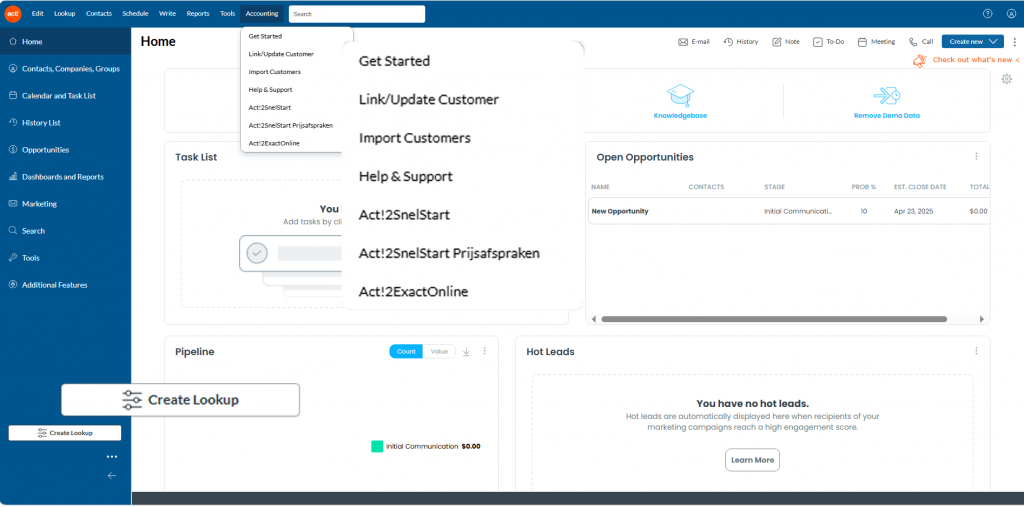Click the Initial Communication green legend swatch
The image size is (1024, 507).
click(x=377, y=446)
